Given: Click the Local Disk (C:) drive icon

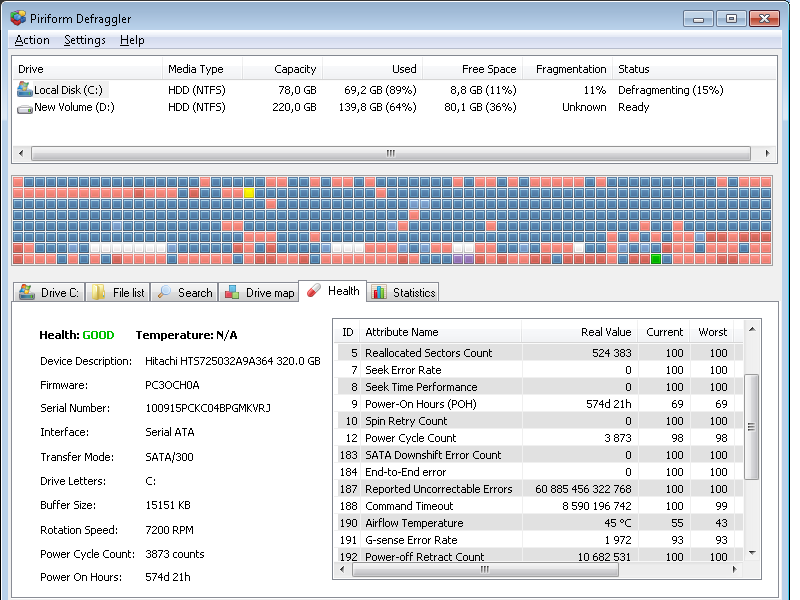Looking at the screenshot, I should [x=24, y=89].
